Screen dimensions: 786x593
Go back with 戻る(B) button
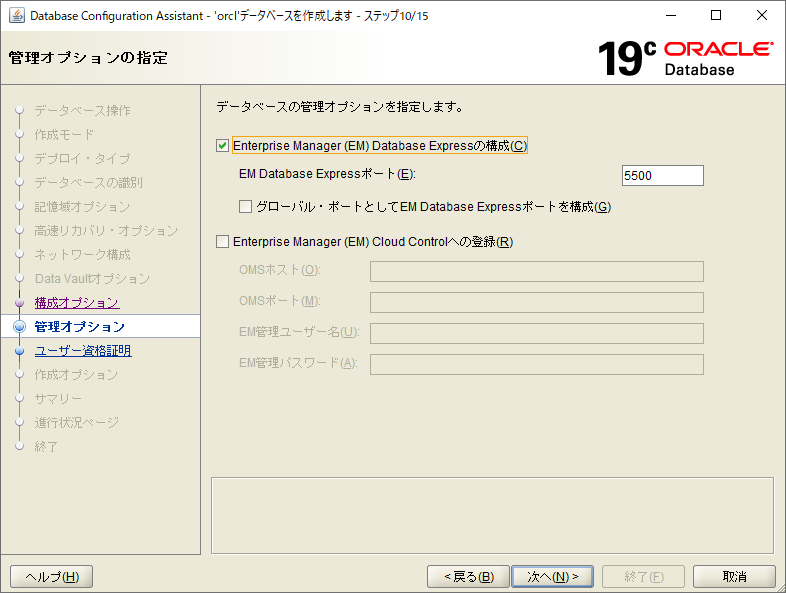[x=468, y=576]
